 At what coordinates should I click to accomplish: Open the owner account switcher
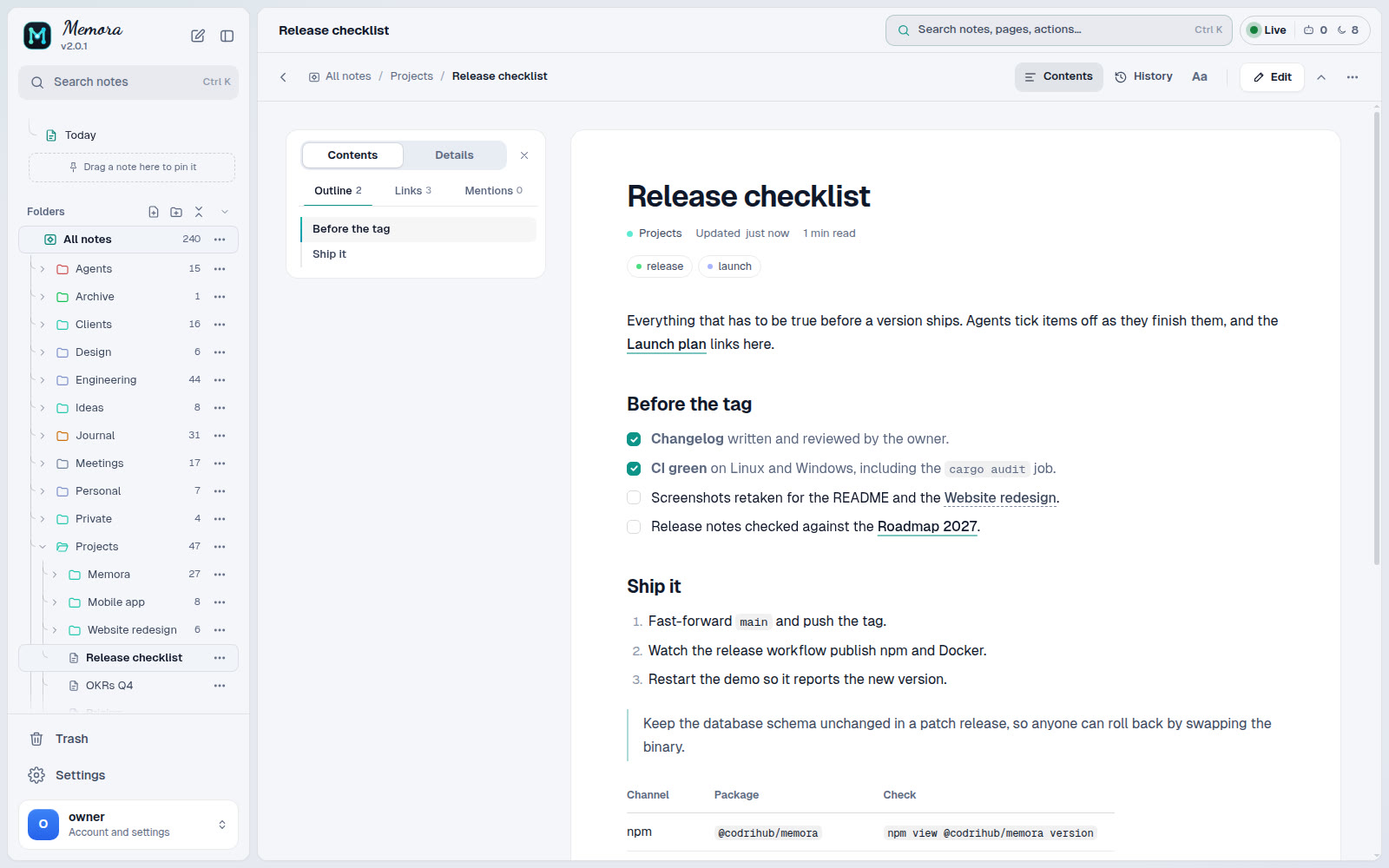tap(128, 825)
